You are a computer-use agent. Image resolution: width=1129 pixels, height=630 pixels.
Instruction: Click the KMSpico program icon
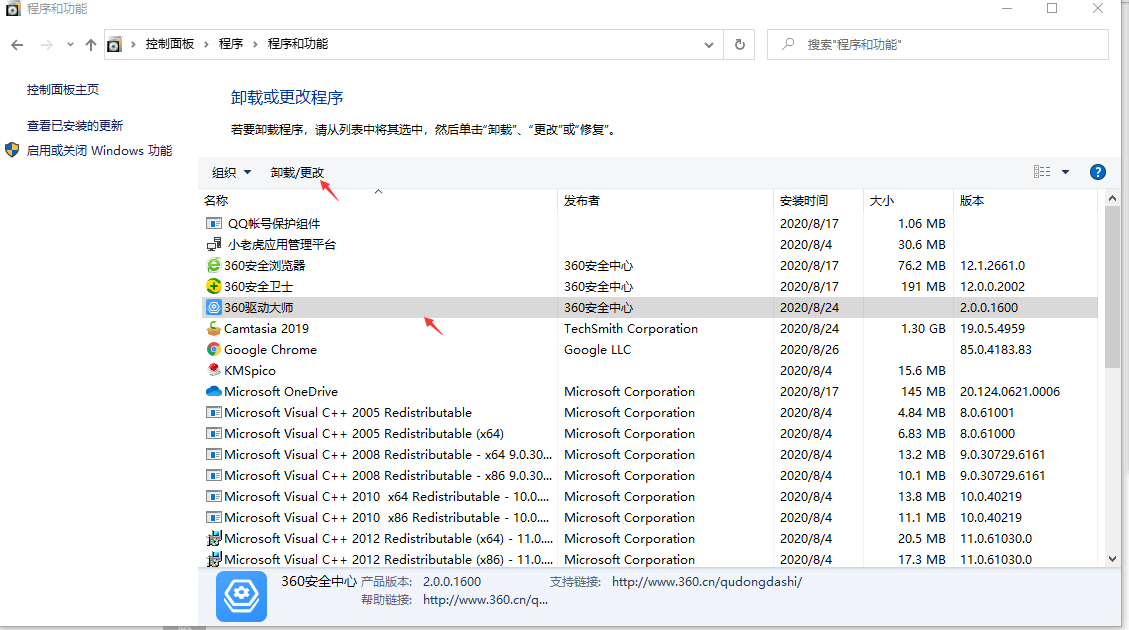click(212, 370)
